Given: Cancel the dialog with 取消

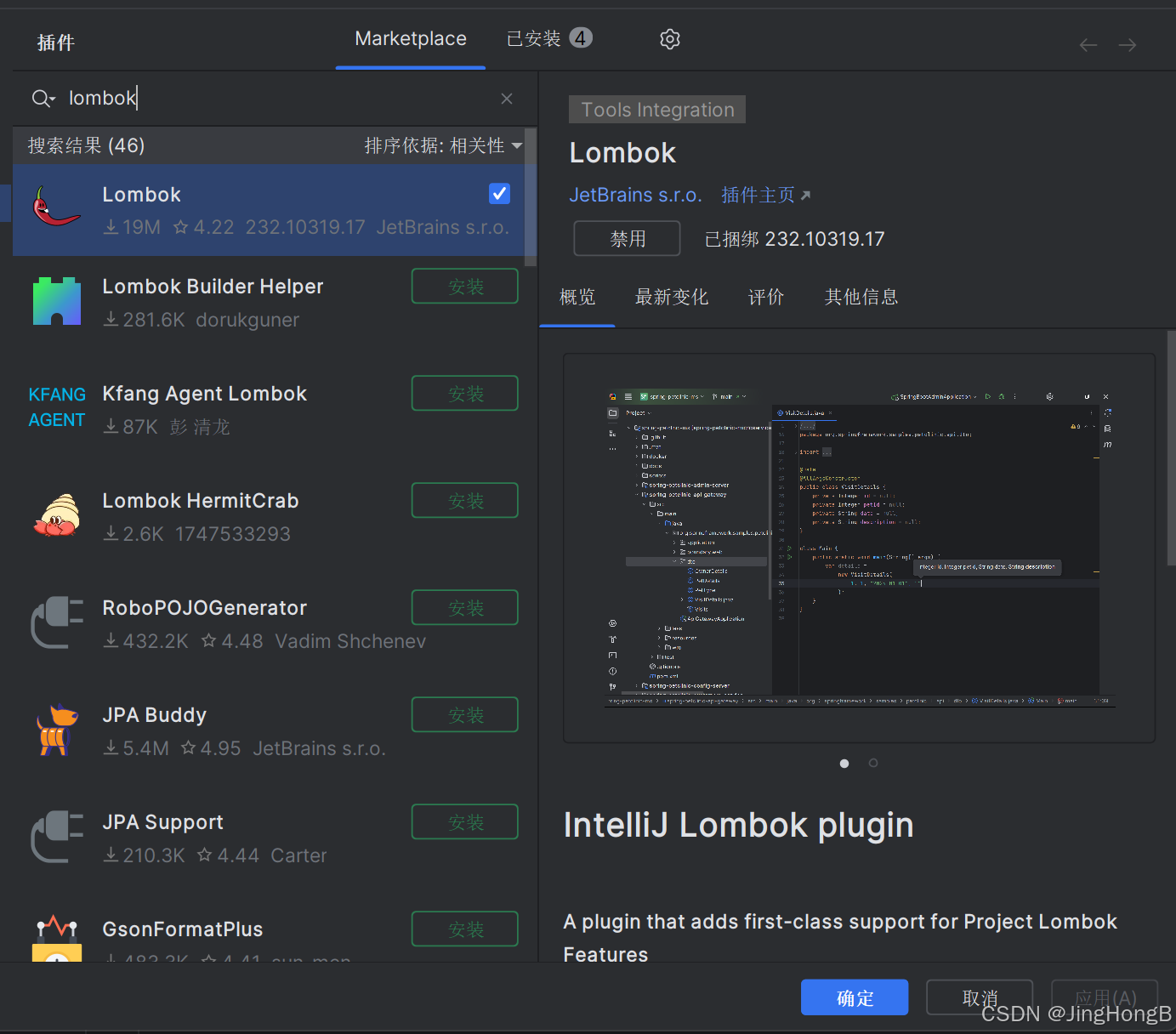Looking at the screenshot, I should click(980, 998).
